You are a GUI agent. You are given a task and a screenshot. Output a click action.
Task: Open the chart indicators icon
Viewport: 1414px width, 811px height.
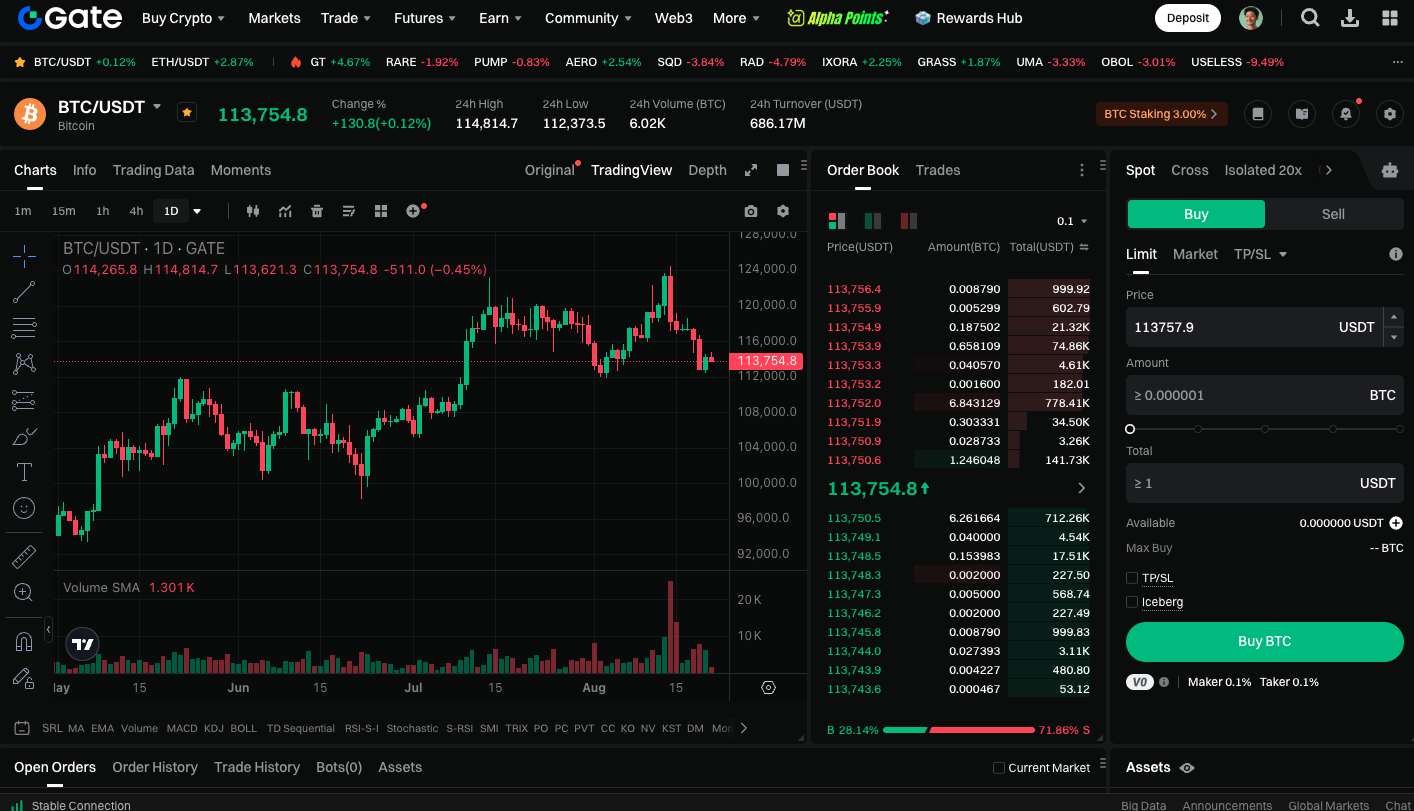pos(285,211)
